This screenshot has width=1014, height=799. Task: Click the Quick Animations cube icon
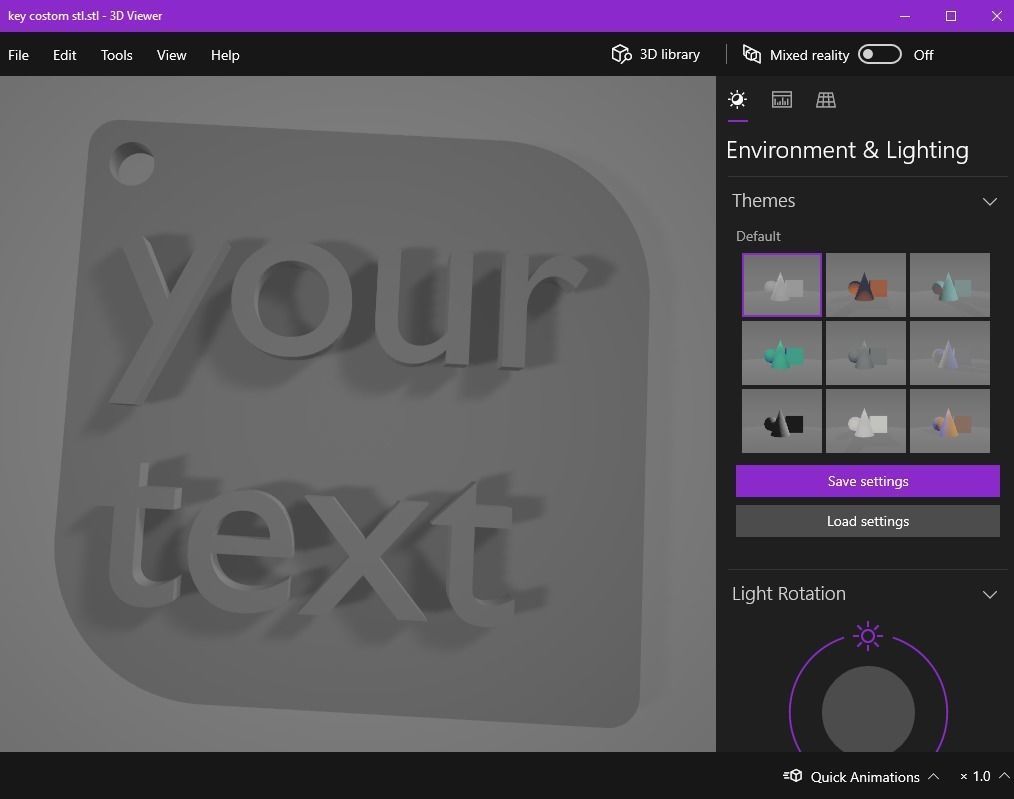(x=793, y=776)
